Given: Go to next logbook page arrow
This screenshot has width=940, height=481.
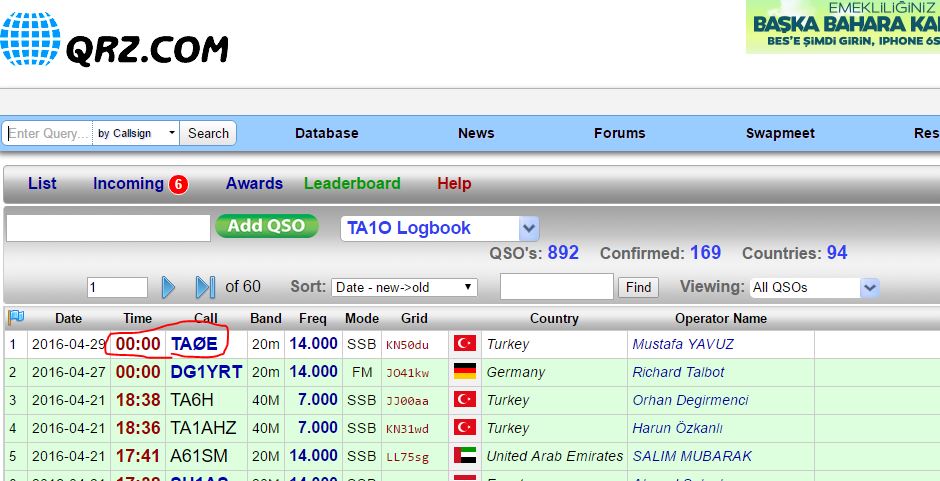Looking at the screenshot, I should point(168,287).
